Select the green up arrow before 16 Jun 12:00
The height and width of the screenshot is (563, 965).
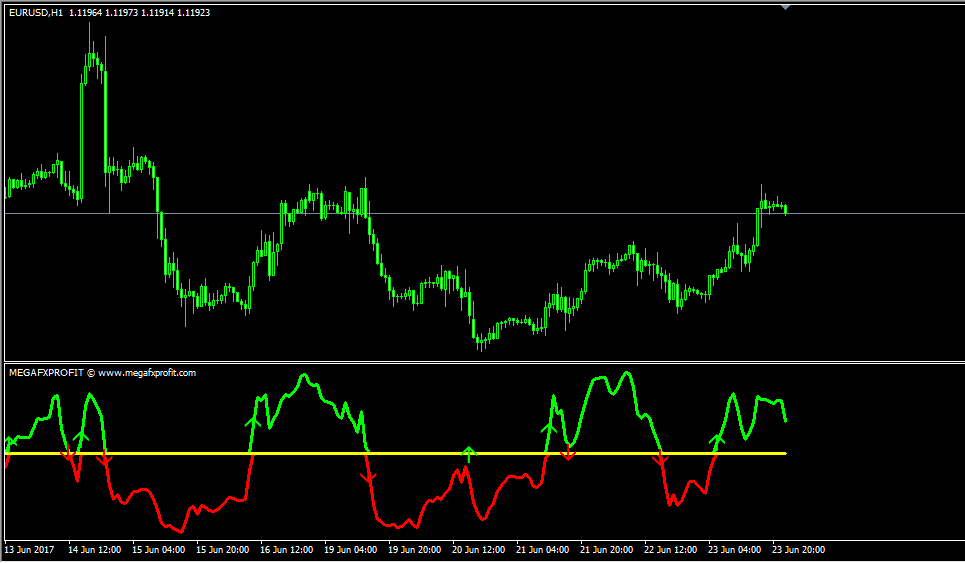coord(253,423)
